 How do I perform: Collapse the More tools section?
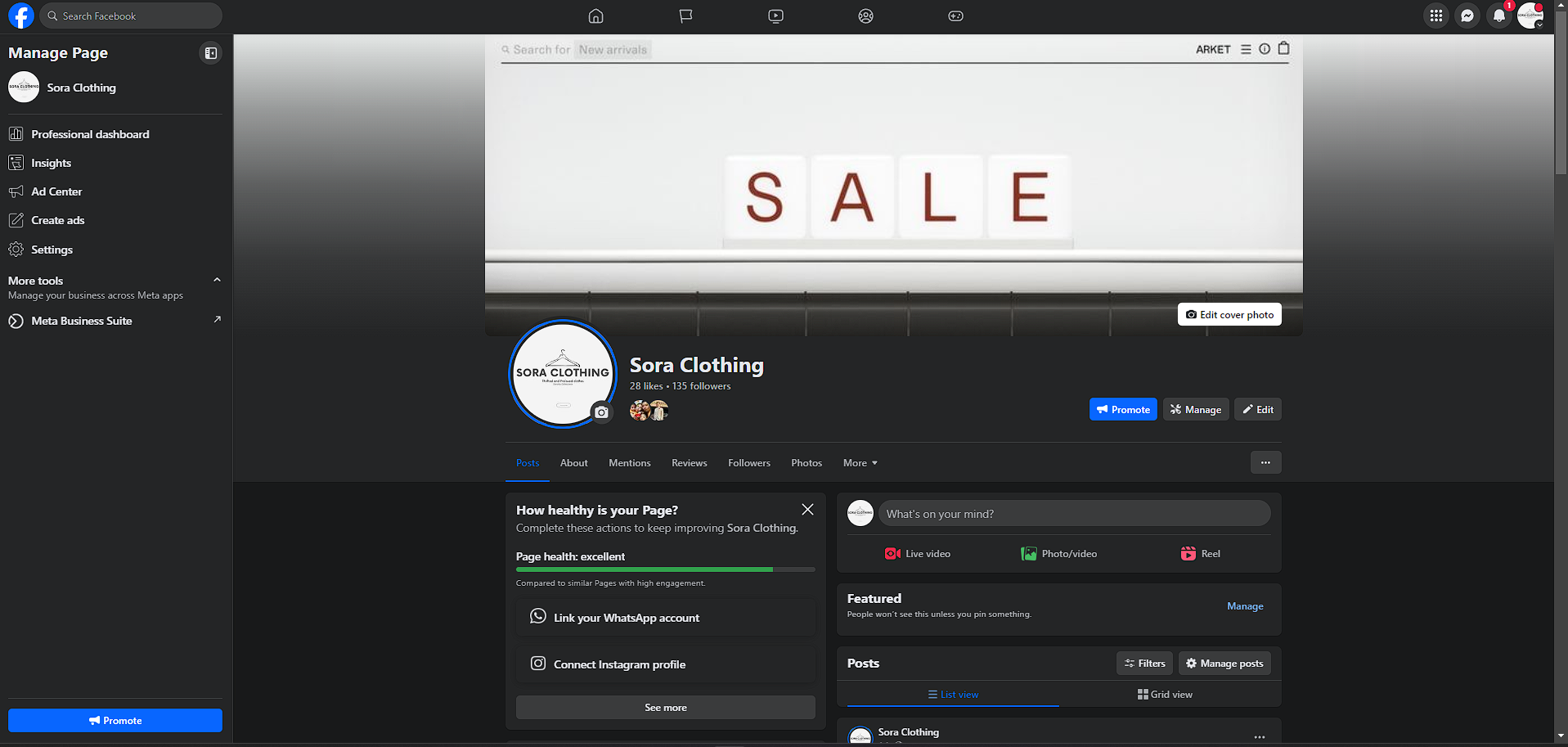pos(217,280)
